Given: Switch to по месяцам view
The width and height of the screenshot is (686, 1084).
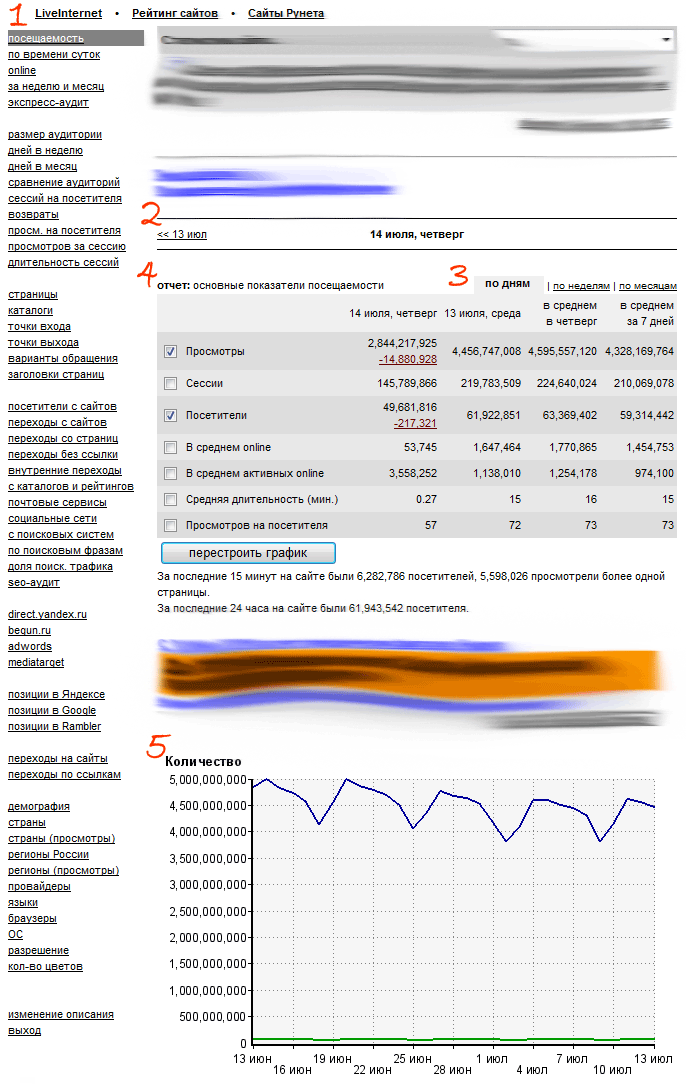Looking at the screenshot, I should click(648, 286).
